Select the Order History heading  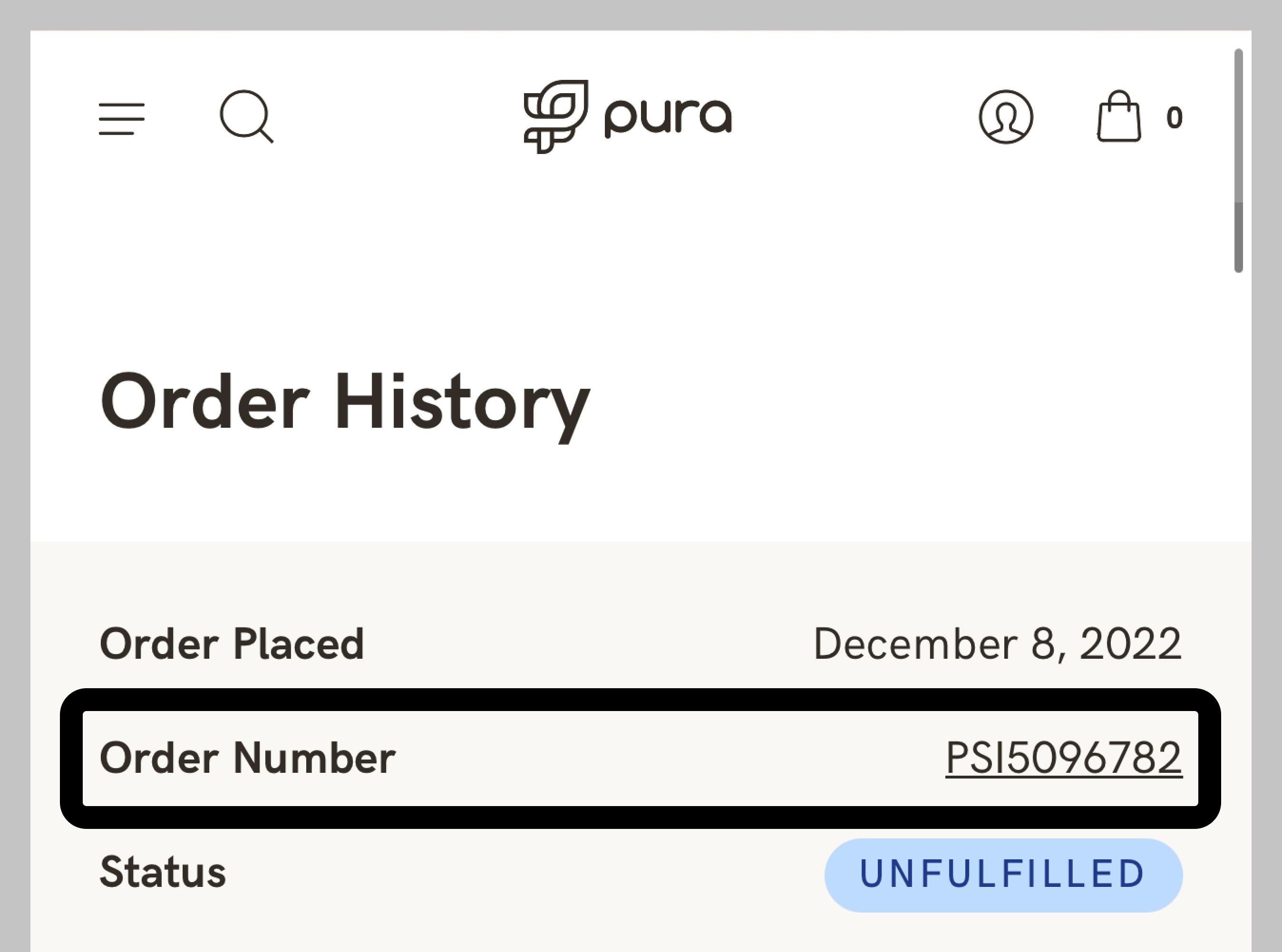pyautogui.click(x=346, y=404)
